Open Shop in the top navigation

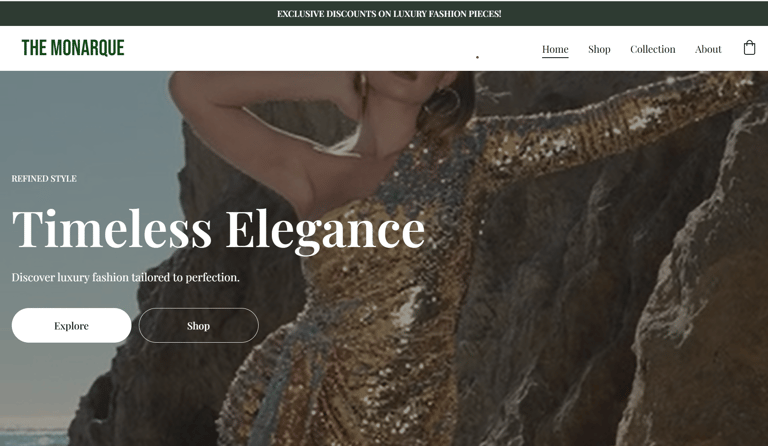(599, 49)
